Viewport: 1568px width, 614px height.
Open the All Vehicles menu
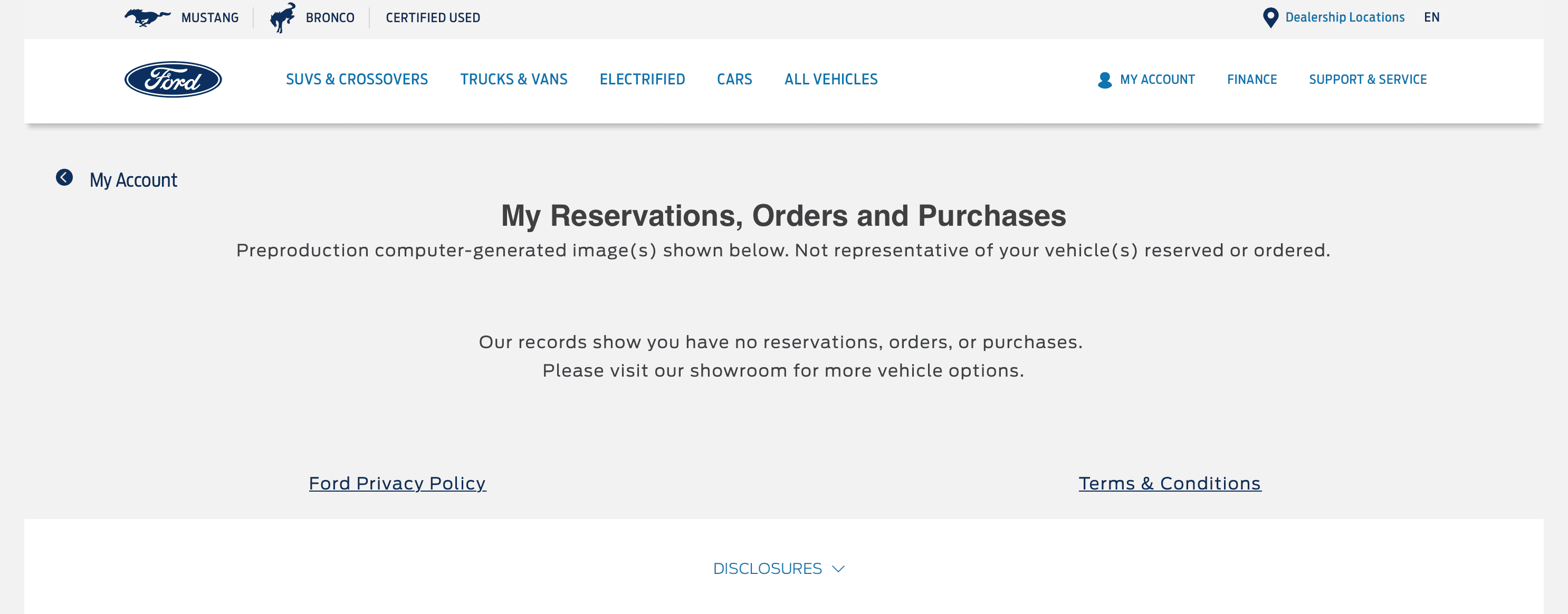(x=830, y=80)
